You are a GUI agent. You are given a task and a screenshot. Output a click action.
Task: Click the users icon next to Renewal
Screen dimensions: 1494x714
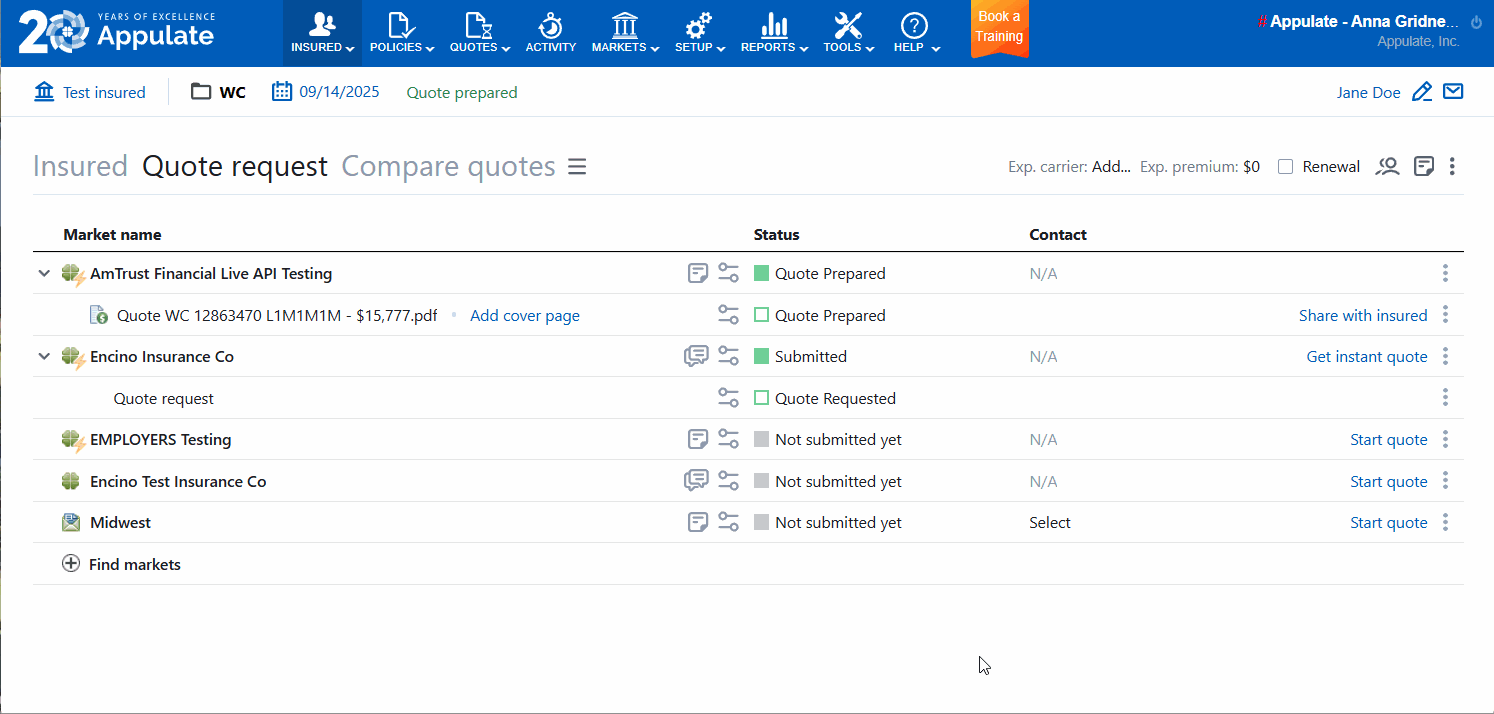pyautogui.click(x=1387, y=166)
